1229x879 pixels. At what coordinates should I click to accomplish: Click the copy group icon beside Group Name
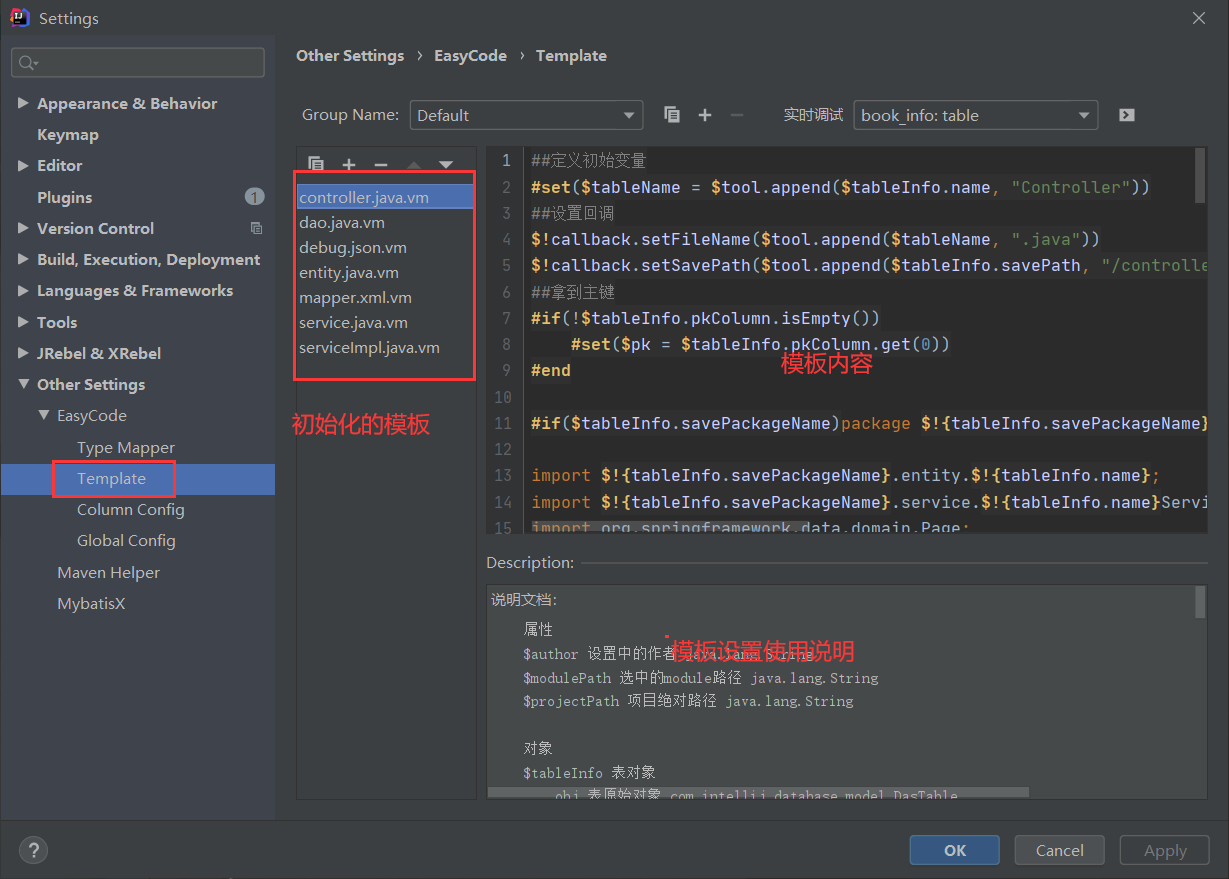(672, 115)
